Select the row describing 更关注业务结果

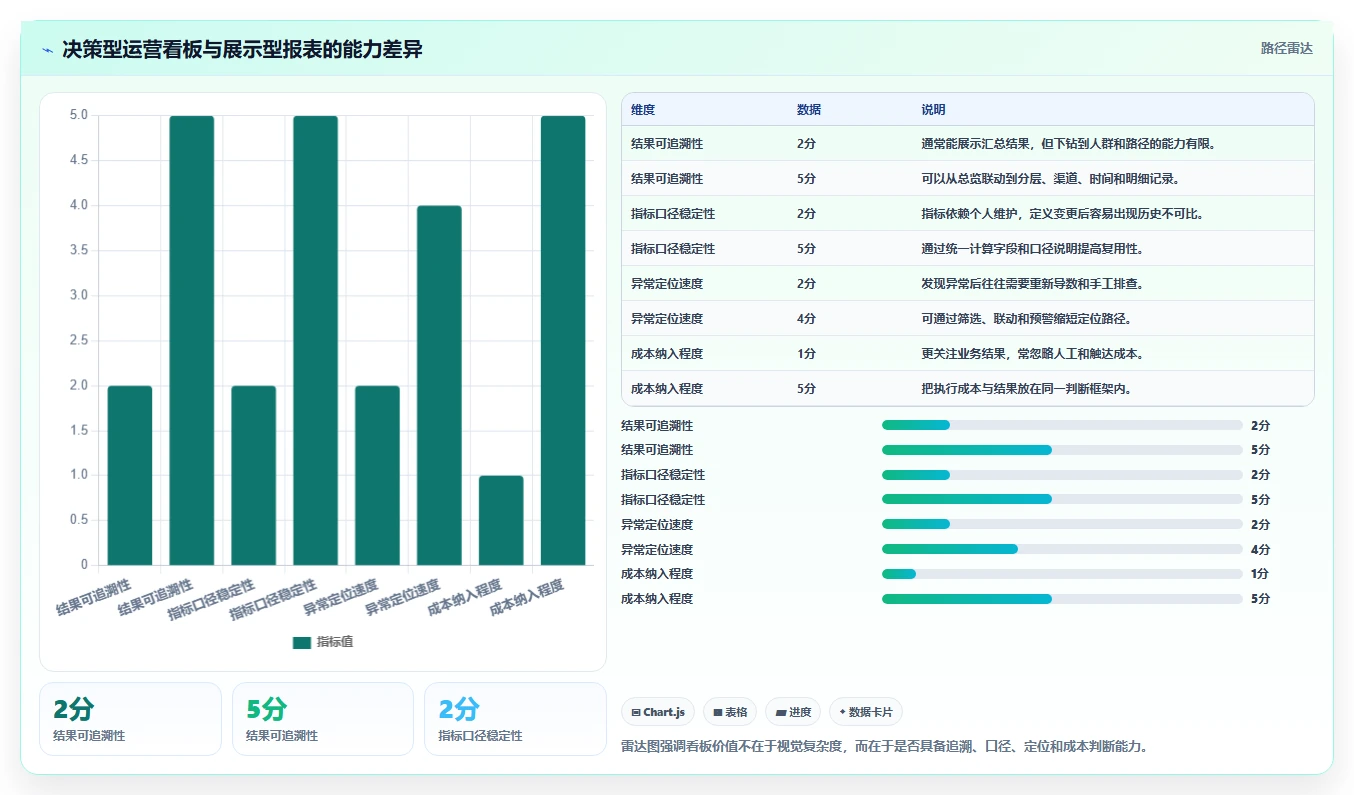click(968, 354)
